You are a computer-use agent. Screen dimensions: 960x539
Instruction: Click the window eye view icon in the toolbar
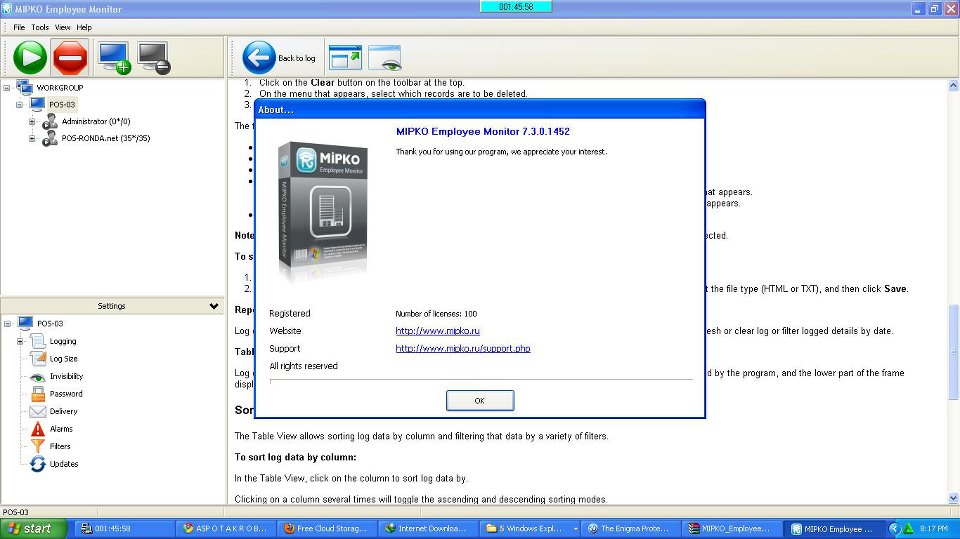tap(385, 58)
